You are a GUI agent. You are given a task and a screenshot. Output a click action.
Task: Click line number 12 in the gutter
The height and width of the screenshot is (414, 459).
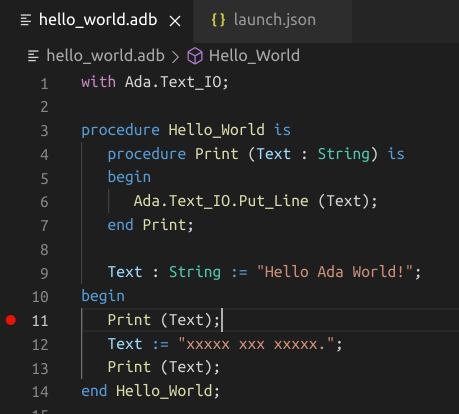point(40,344)
